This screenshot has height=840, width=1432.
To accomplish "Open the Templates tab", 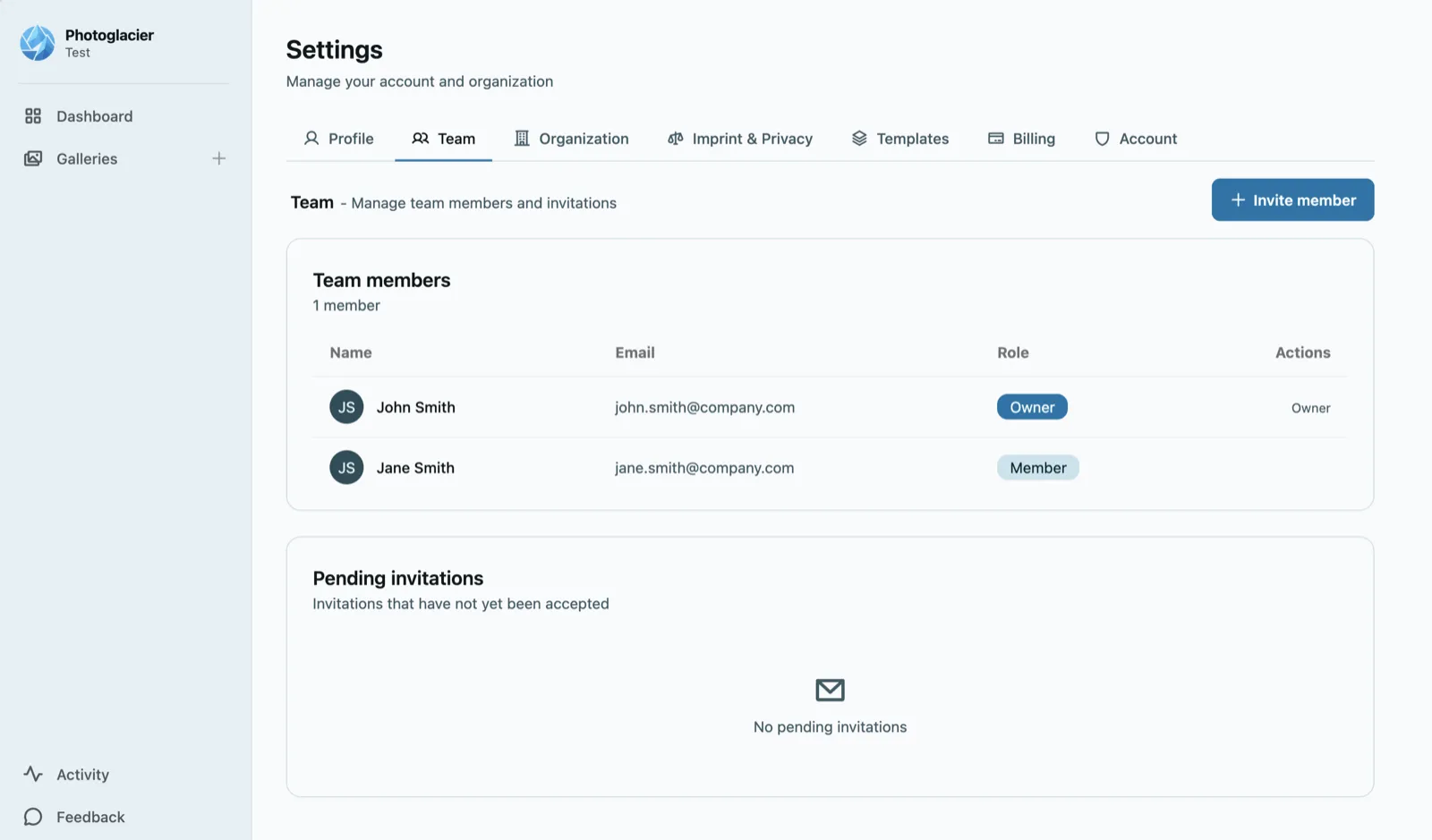I will (899, 139).
